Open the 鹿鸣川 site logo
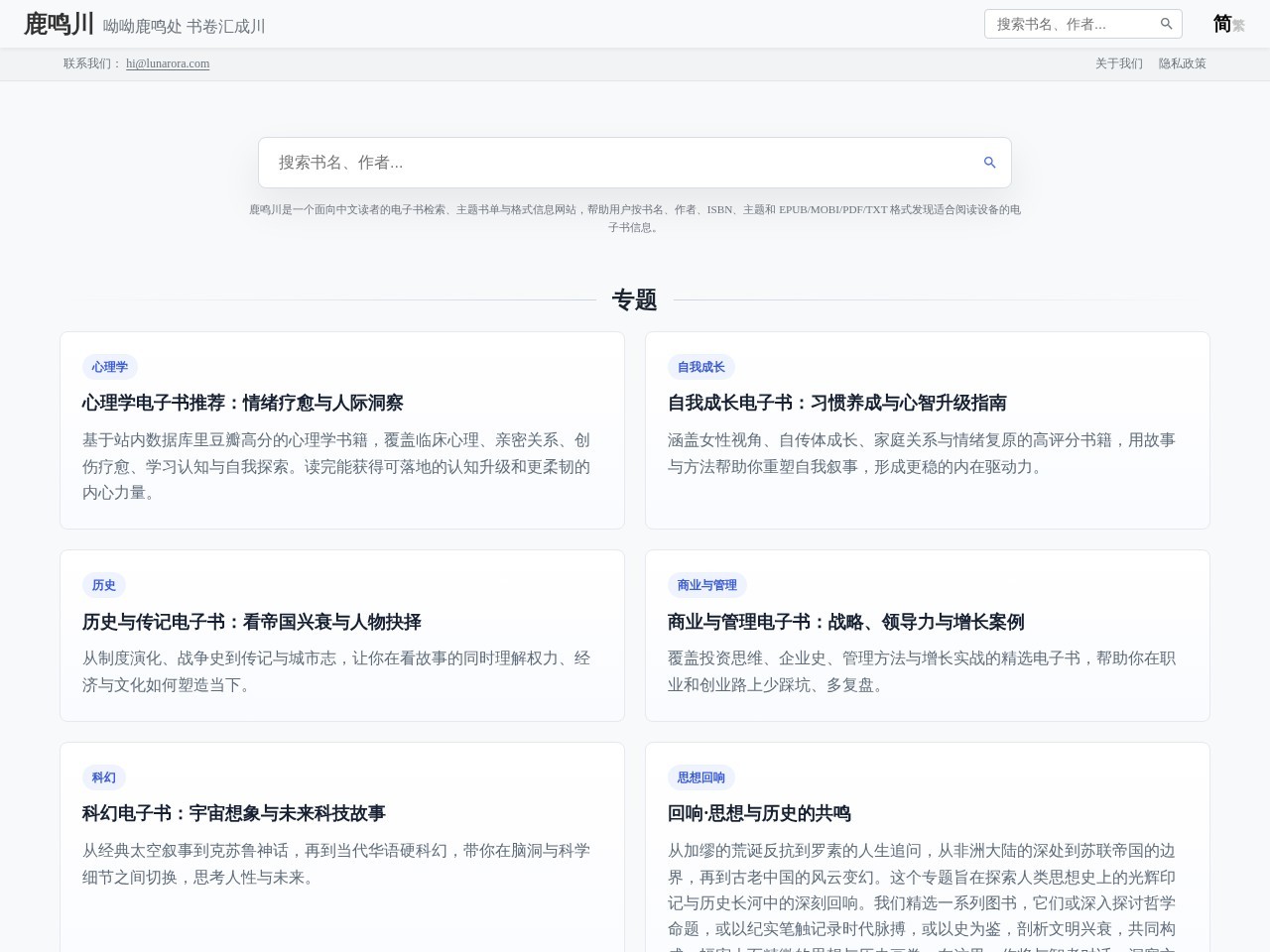 (x=59, y=24)
